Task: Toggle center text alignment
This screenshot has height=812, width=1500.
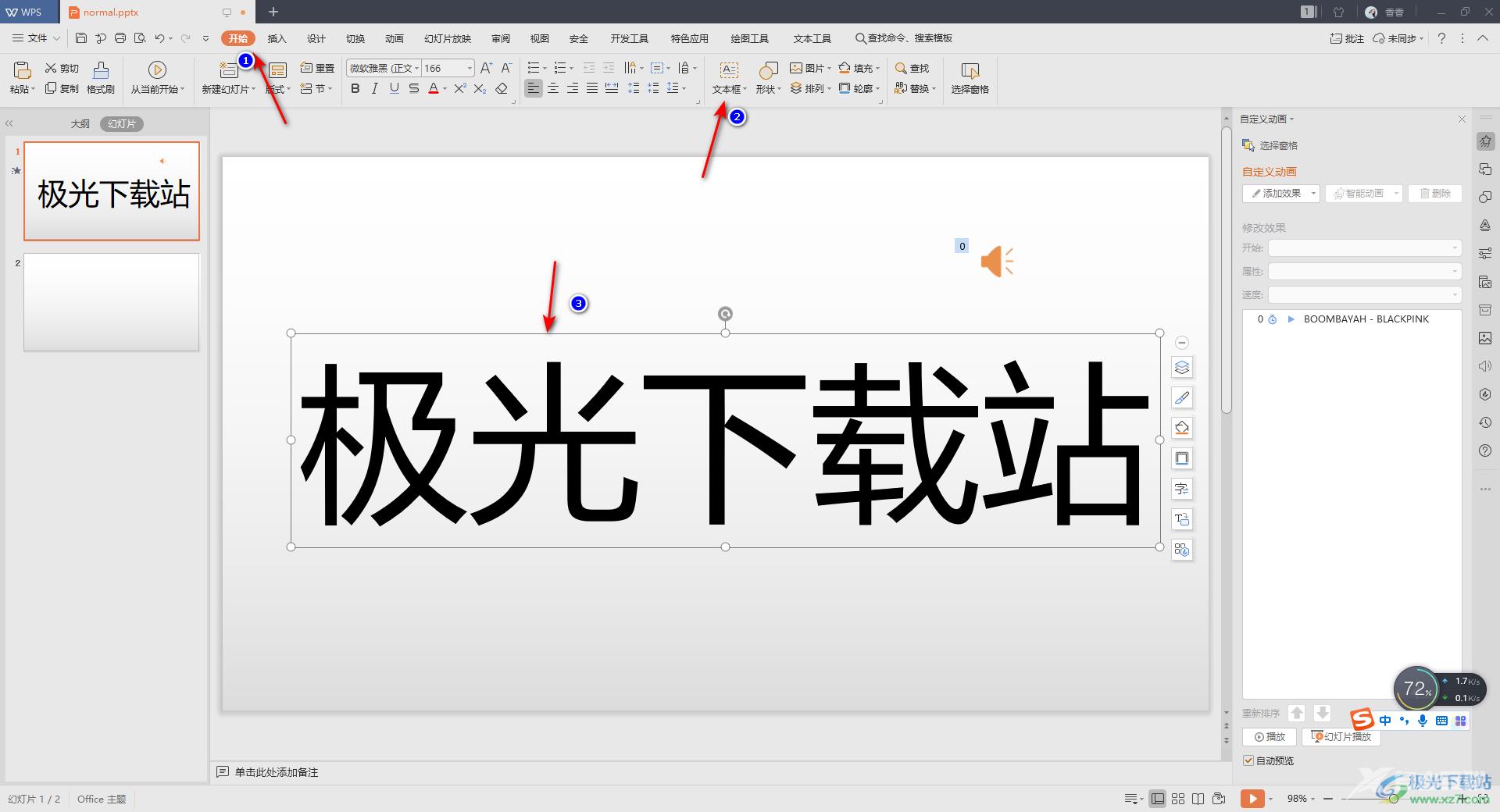Action: (553, 88)
